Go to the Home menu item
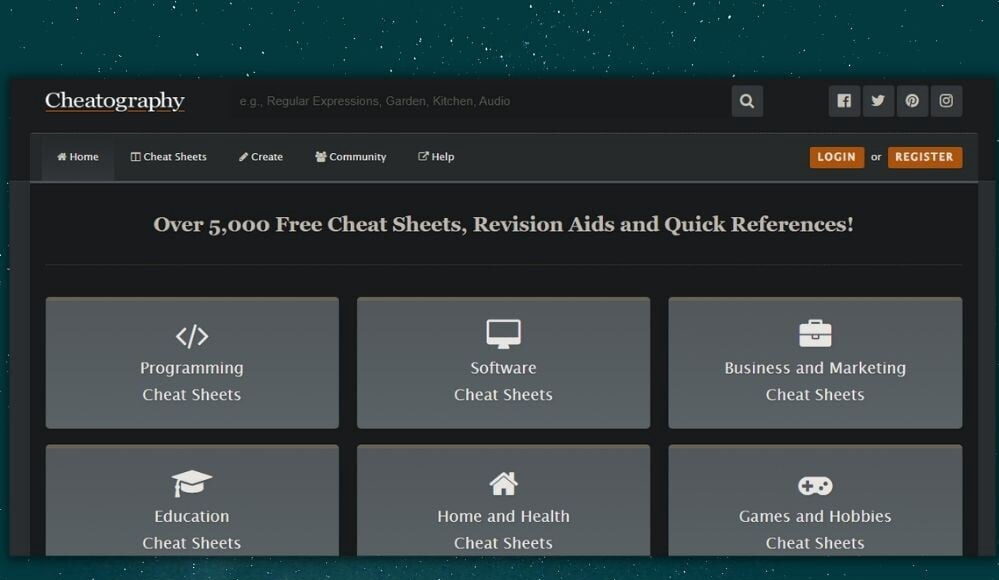Viewport: 999px width, 580px height. coord(78,157)
